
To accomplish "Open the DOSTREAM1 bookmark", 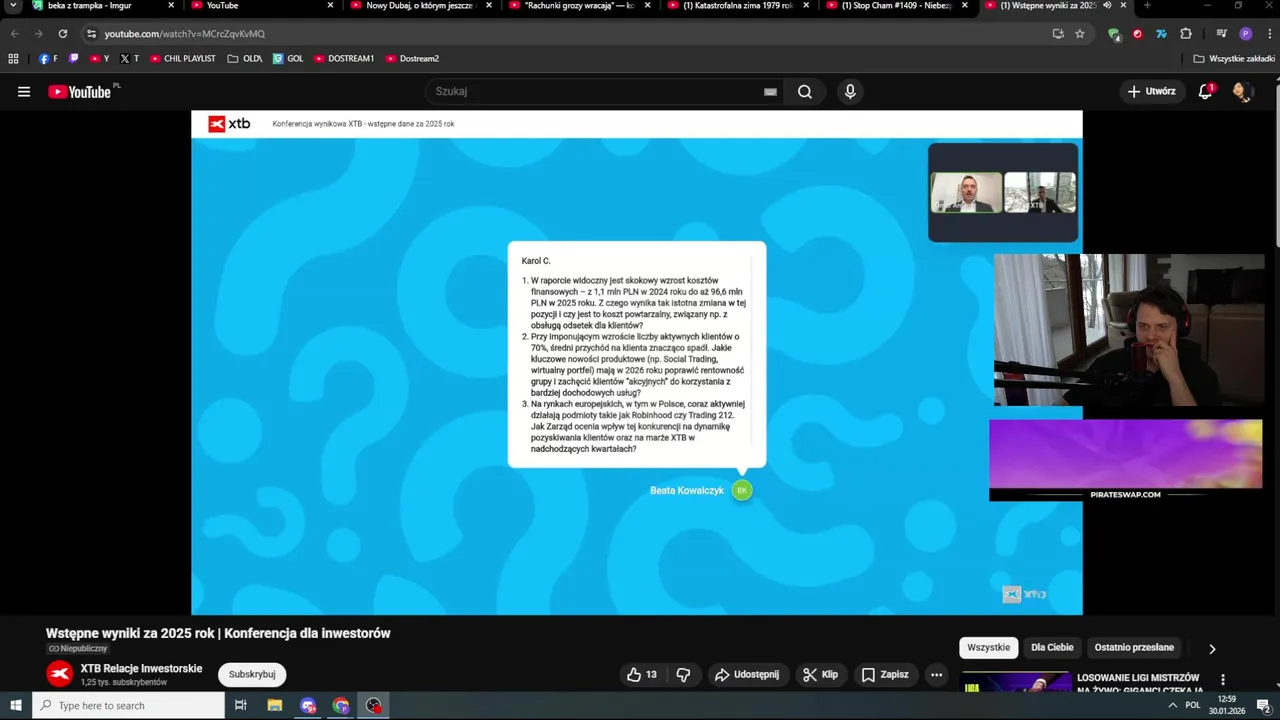I will (344, 59).
